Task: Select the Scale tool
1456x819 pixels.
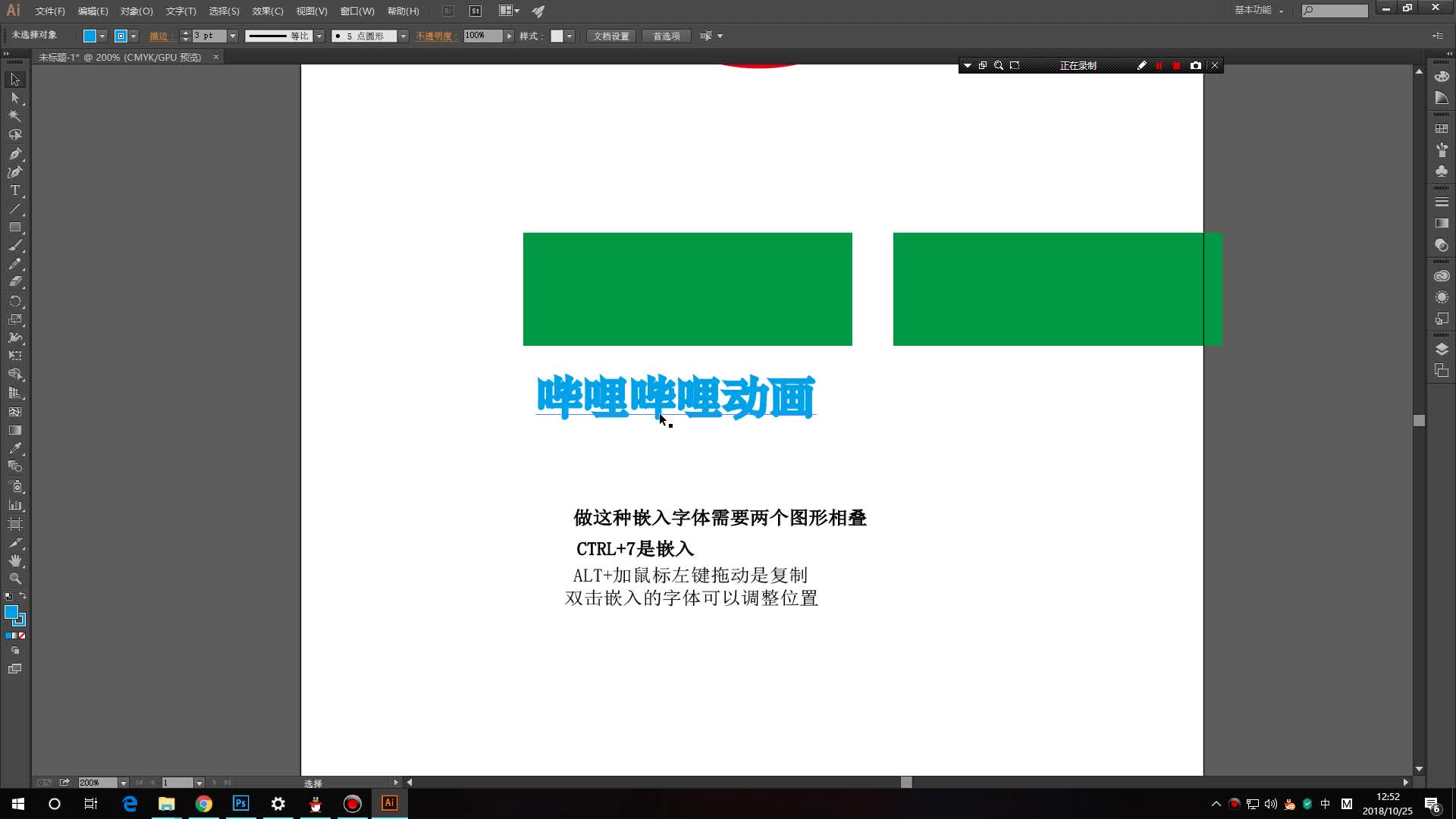Action: coord(15,319)
